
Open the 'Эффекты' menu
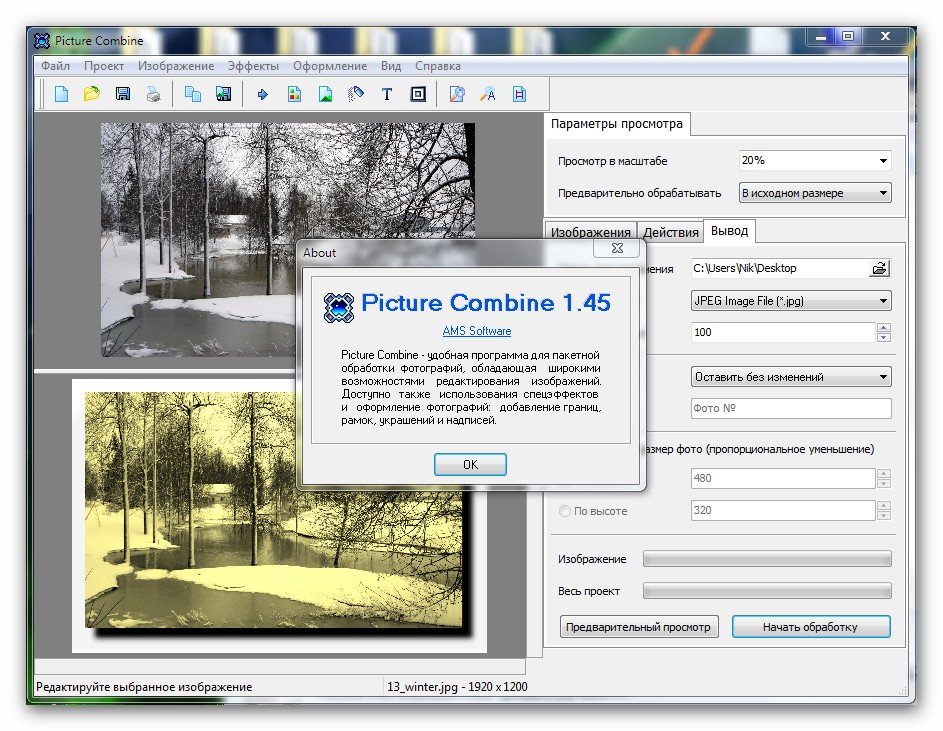(253, 66)
